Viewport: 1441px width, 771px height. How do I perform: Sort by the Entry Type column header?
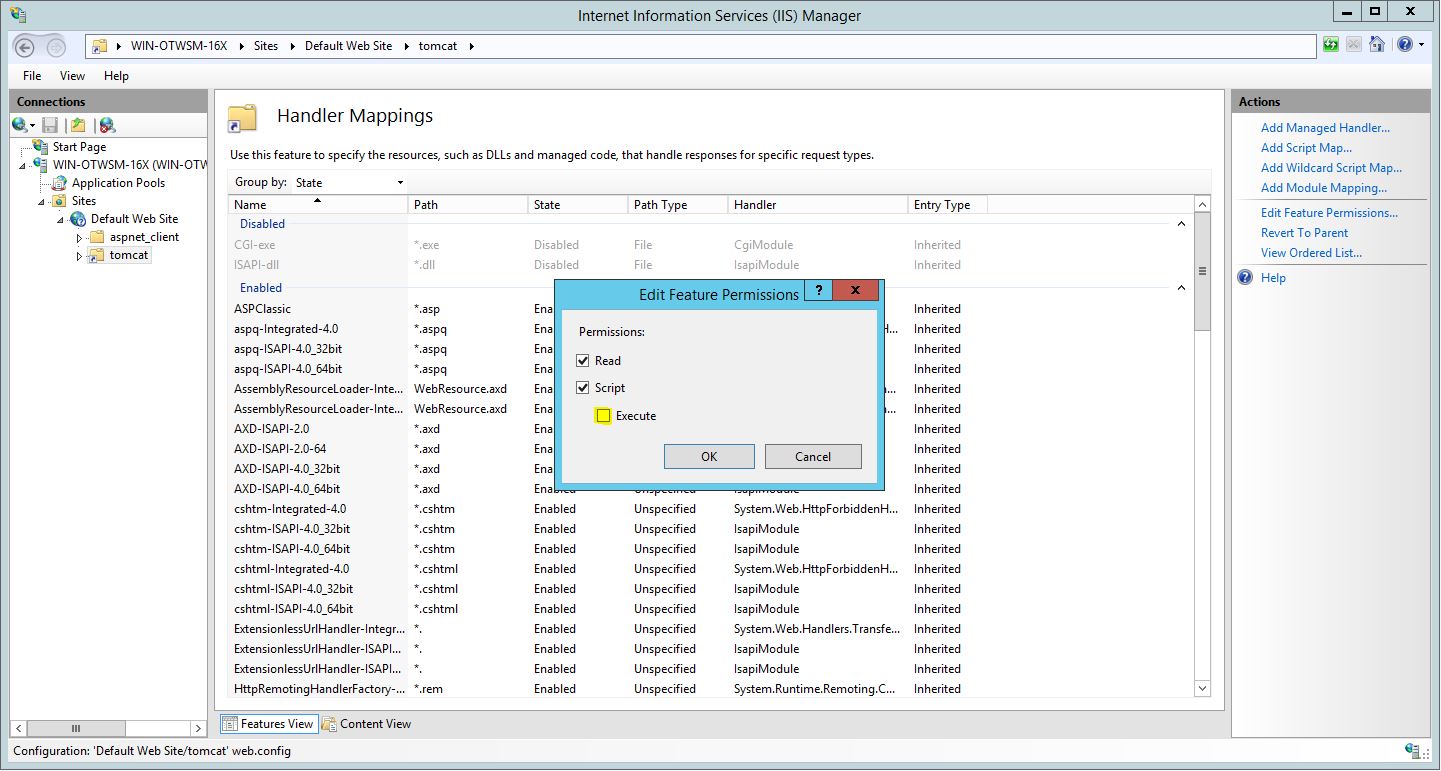click(x=947, y=205)
